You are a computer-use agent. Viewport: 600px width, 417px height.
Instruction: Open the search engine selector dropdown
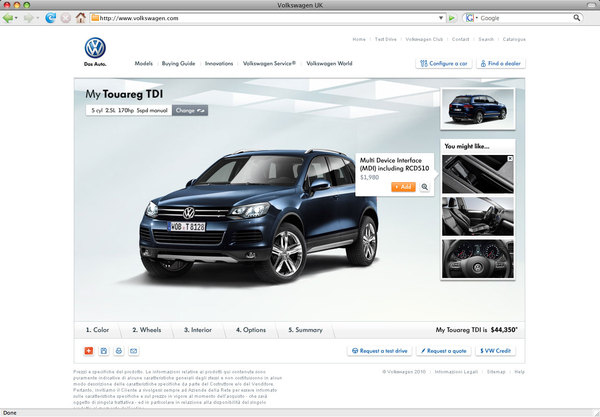click(472, 18)
